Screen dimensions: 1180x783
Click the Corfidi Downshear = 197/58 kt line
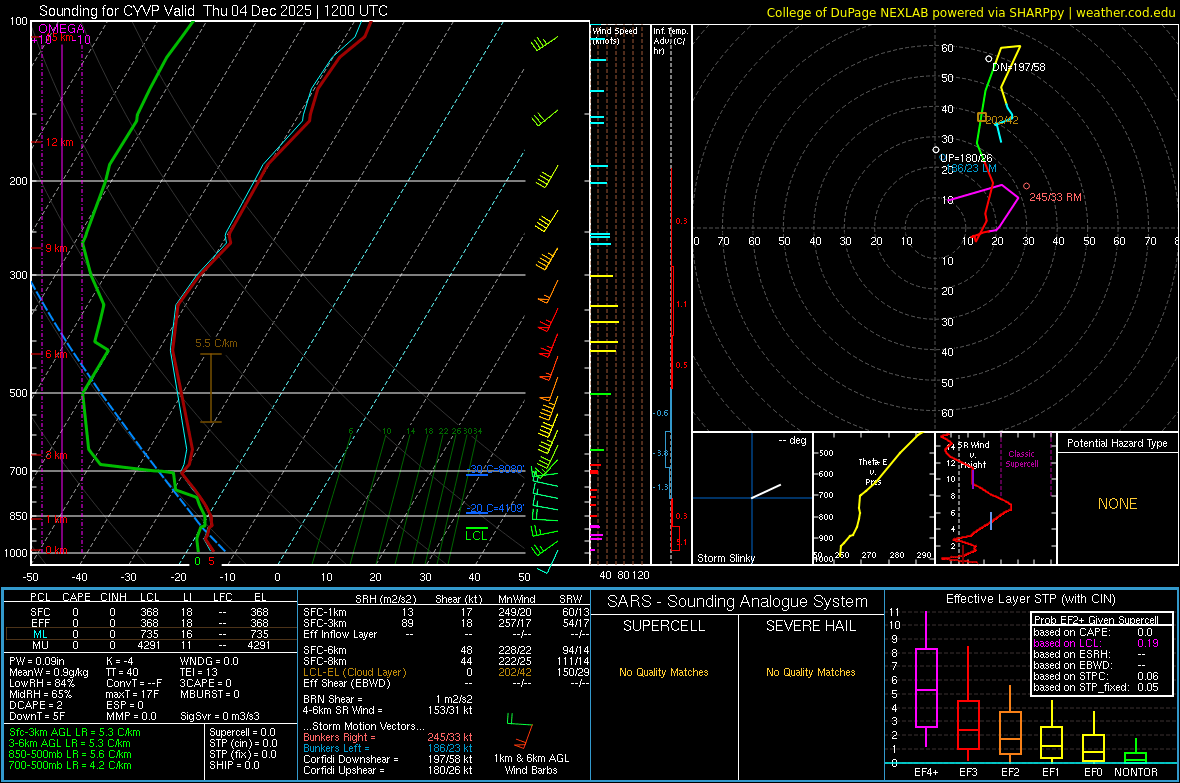coord(388,759)
